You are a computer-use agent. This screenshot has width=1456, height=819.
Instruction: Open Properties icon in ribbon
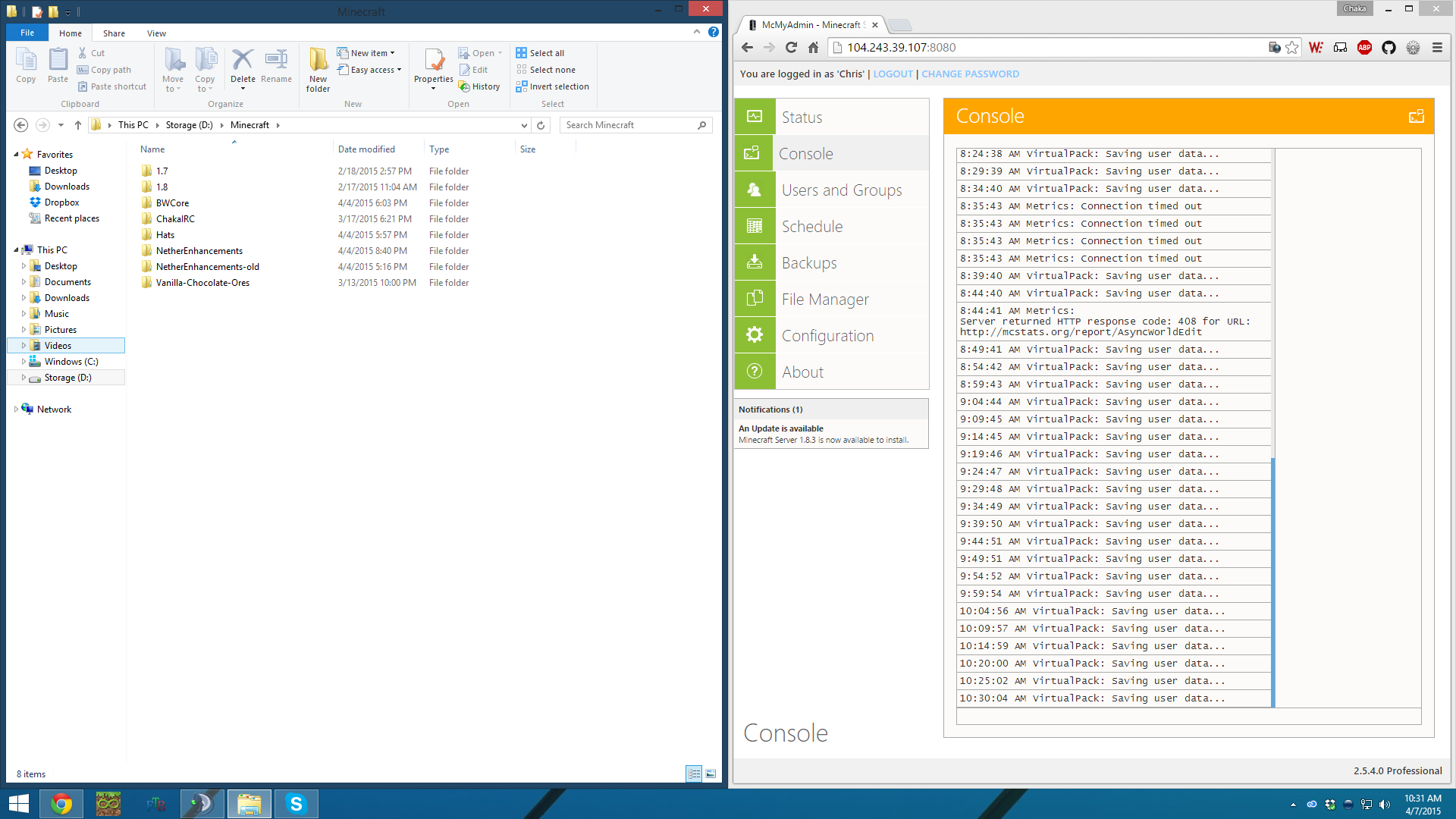point(434,59)
